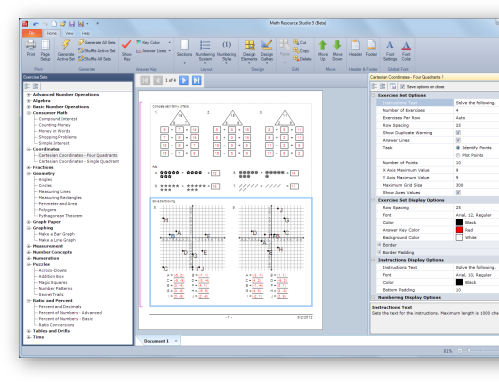This screenshot has height=382, width=499.
Task: Toggle Show Key checkmark button
Action: point(127,50)
